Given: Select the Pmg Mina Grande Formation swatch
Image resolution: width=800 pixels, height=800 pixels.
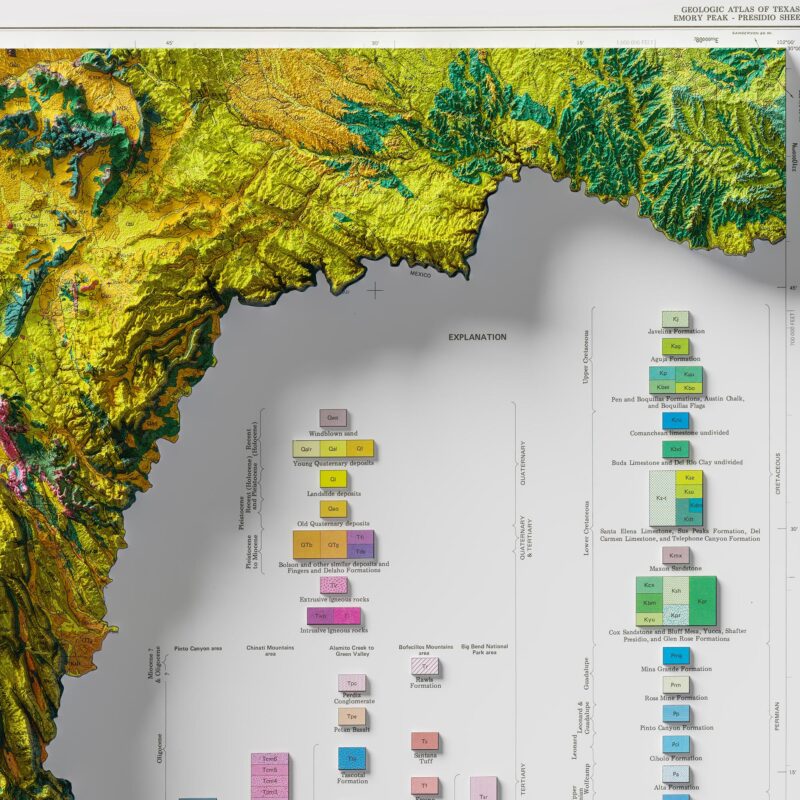Looking at the screenshot, I should point(676,656).
